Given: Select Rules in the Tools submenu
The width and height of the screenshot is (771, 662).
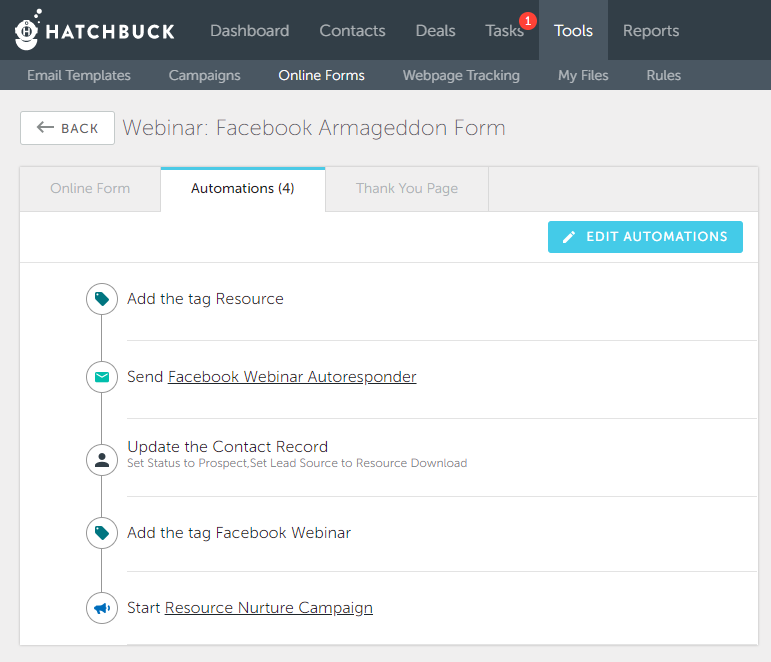Looking at the screenshot, I should (x=663, y=75).
